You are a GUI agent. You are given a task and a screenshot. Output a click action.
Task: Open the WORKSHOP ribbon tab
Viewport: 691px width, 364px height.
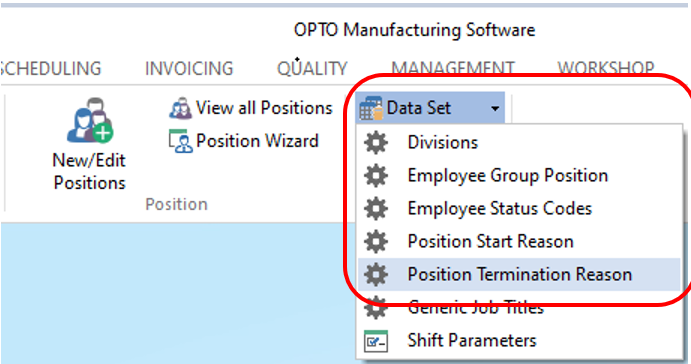coord(606,69)
